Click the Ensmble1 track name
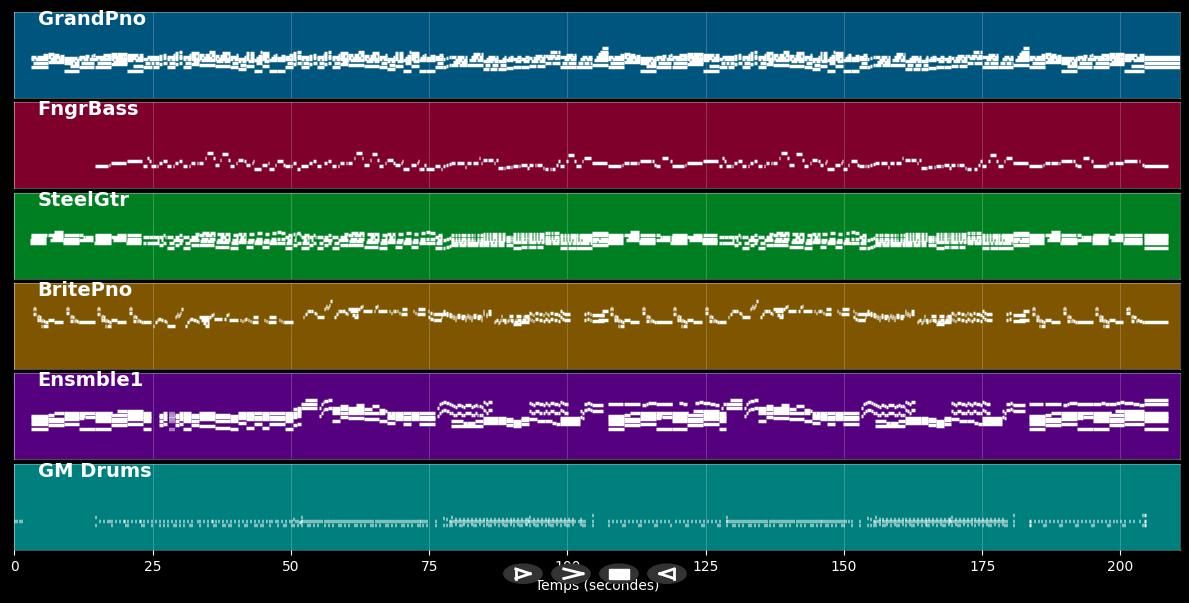 [90, 380]
